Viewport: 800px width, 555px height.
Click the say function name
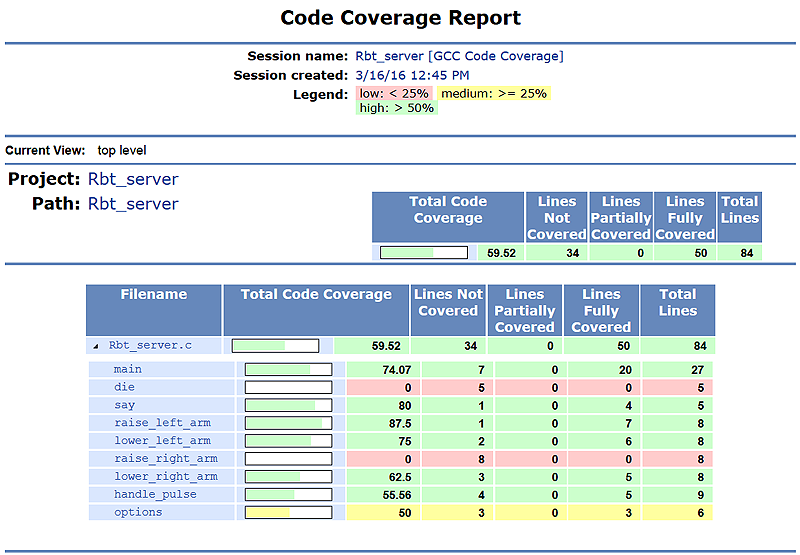pos(124,405)
